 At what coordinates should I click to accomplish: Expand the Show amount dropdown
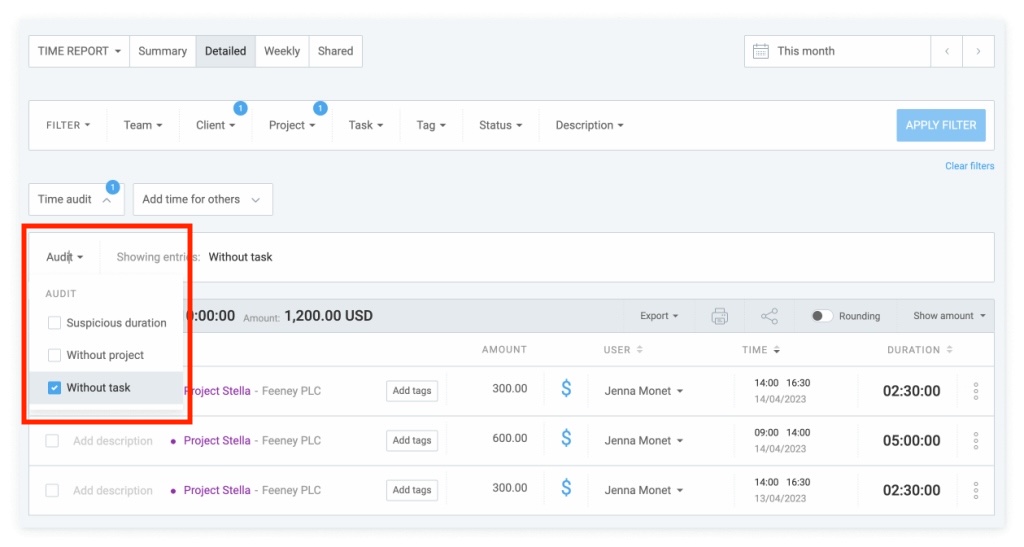(948, 316)
